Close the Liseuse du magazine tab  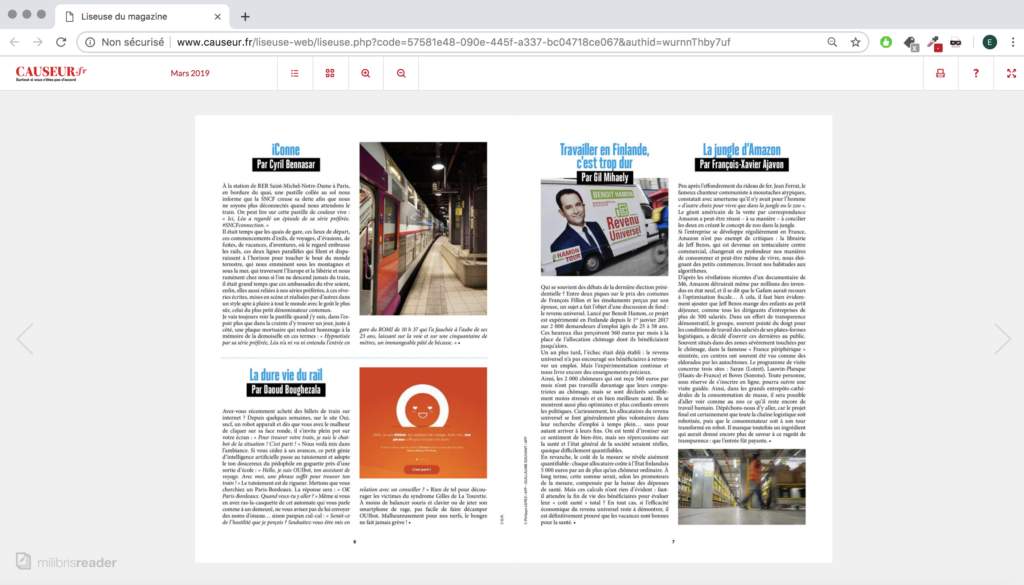pos(217,16)
